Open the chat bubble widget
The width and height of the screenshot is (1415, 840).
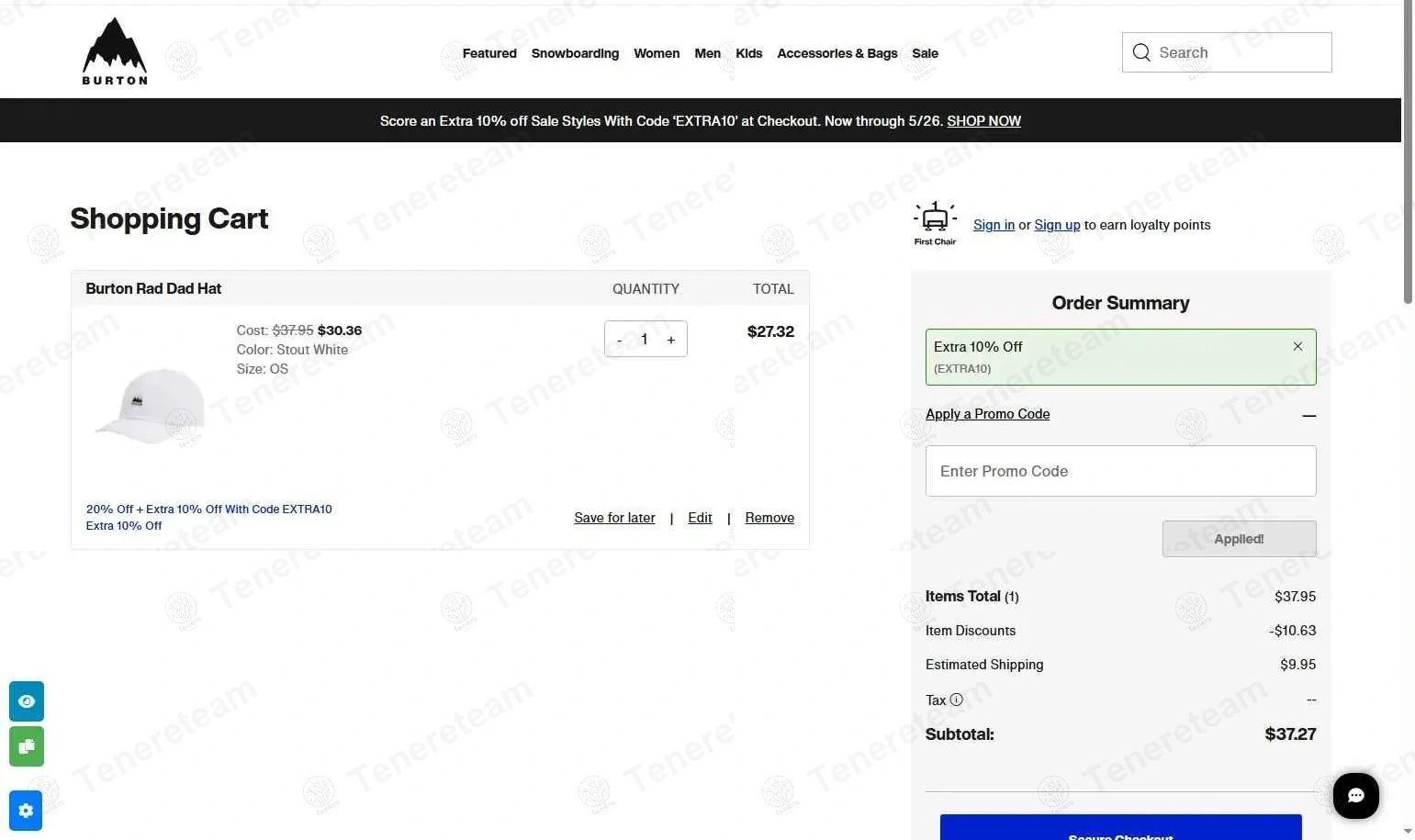(1355, 795)
